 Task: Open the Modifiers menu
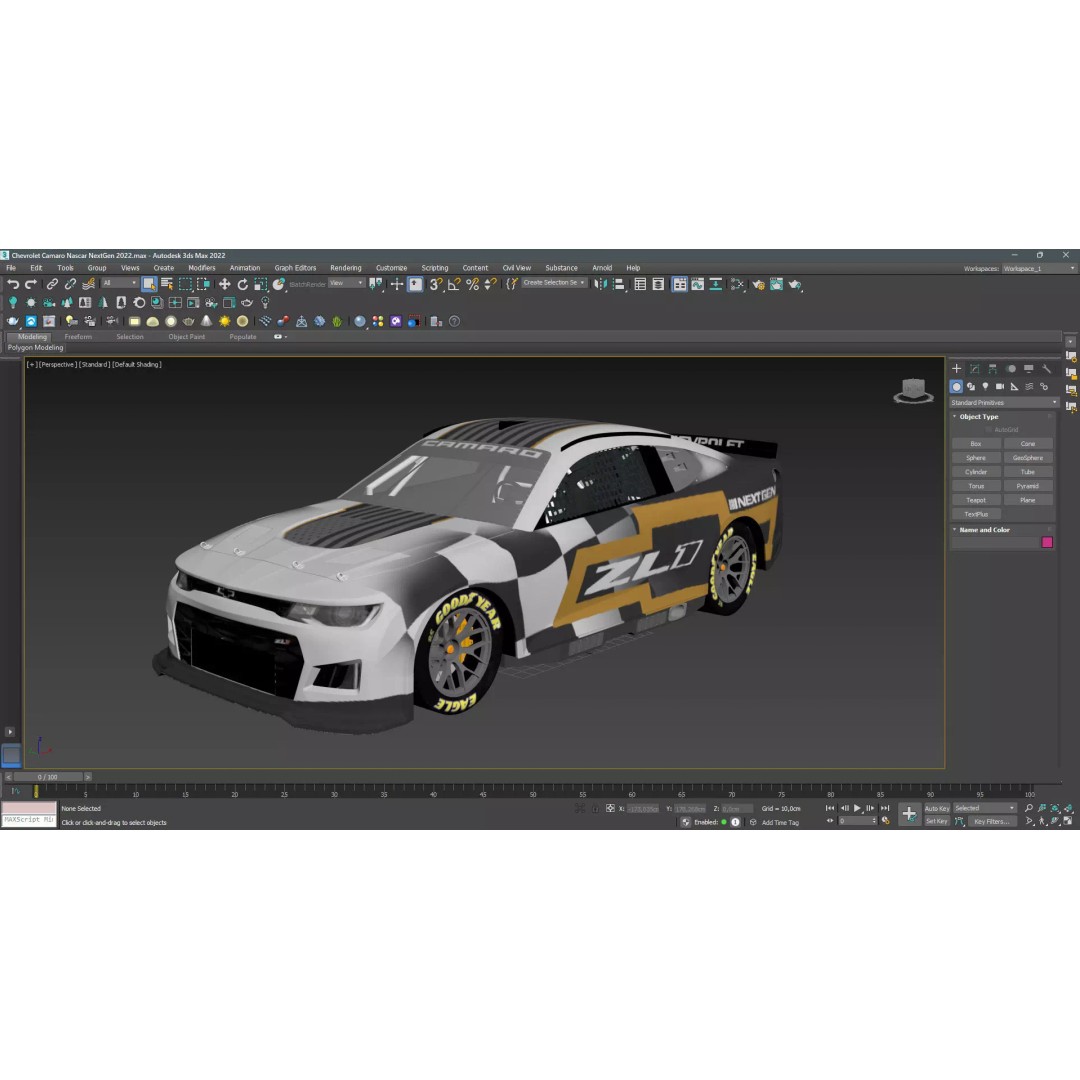[202, 268]
